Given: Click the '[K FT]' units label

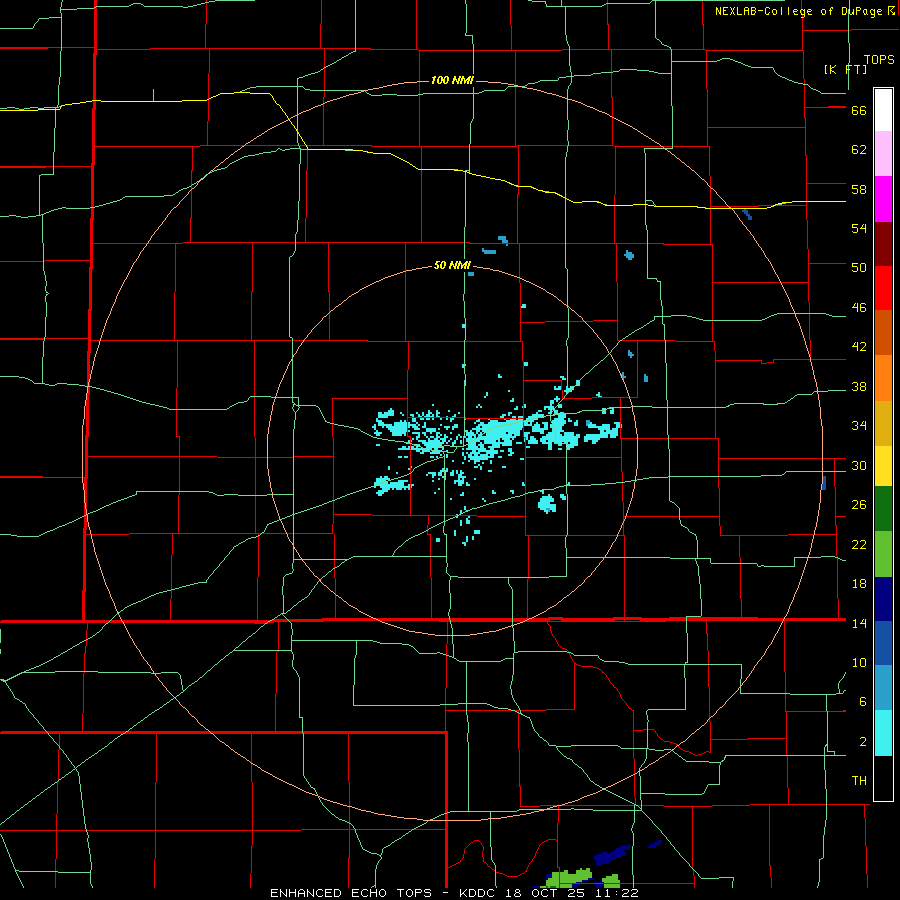Looking at the screenshot, I should pyautogui.click(x=845, y=69).
